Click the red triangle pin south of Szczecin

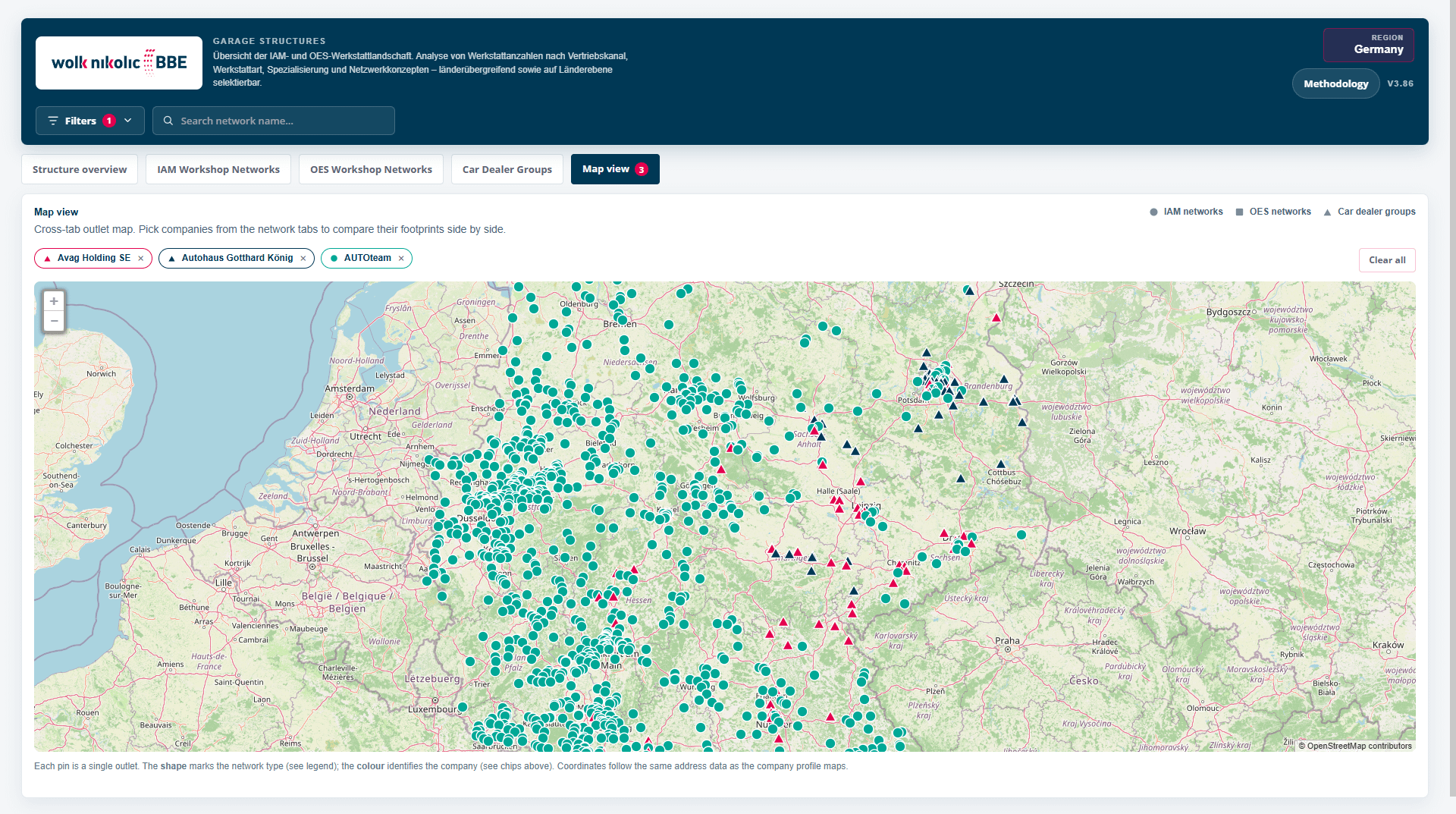(x=996, y=318)
